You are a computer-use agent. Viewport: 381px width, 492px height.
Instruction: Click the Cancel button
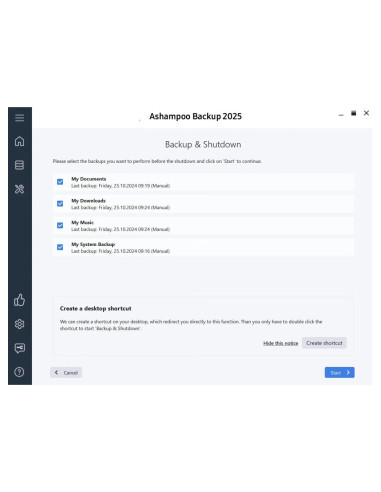(x=66, y=372)
